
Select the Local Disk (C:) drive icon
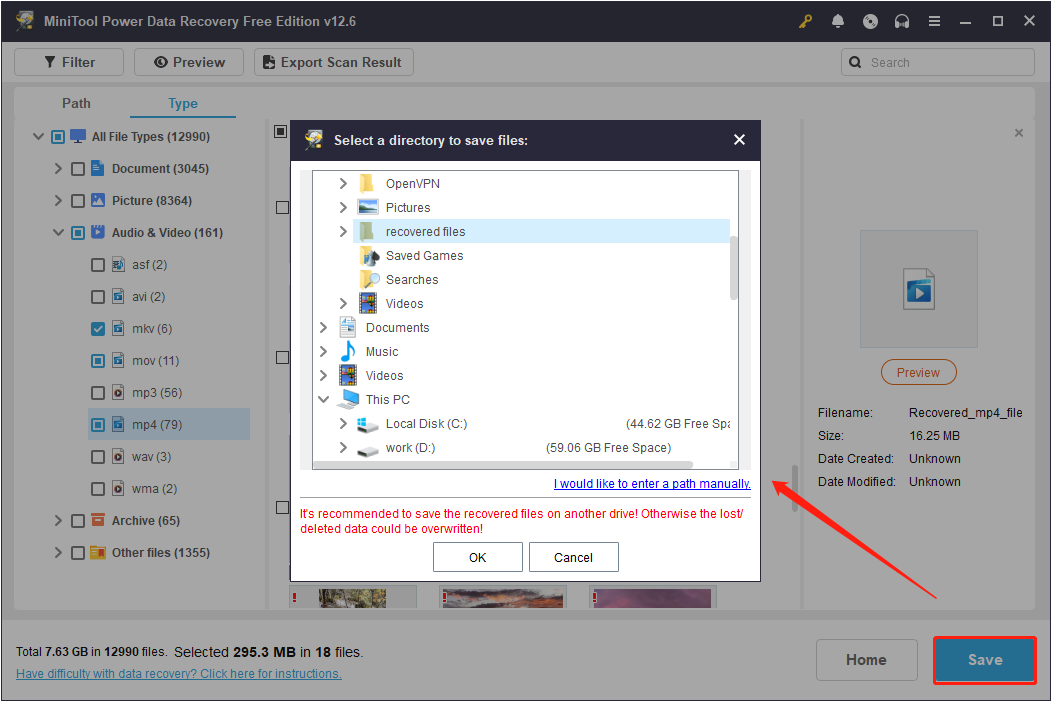368,424
